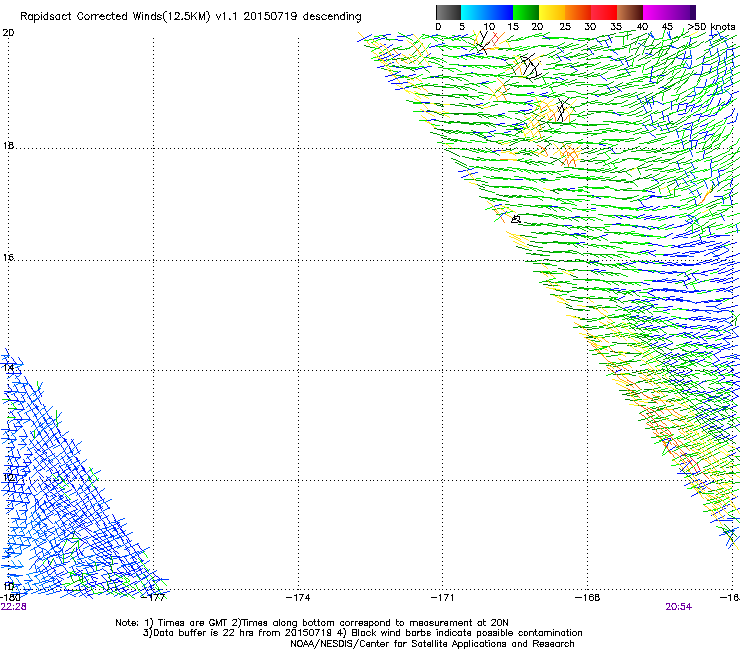Viewport: 740px width, 650px height.
Task: Click the 'Data buffer is 22 hrs' note
Action: (362, 633)
